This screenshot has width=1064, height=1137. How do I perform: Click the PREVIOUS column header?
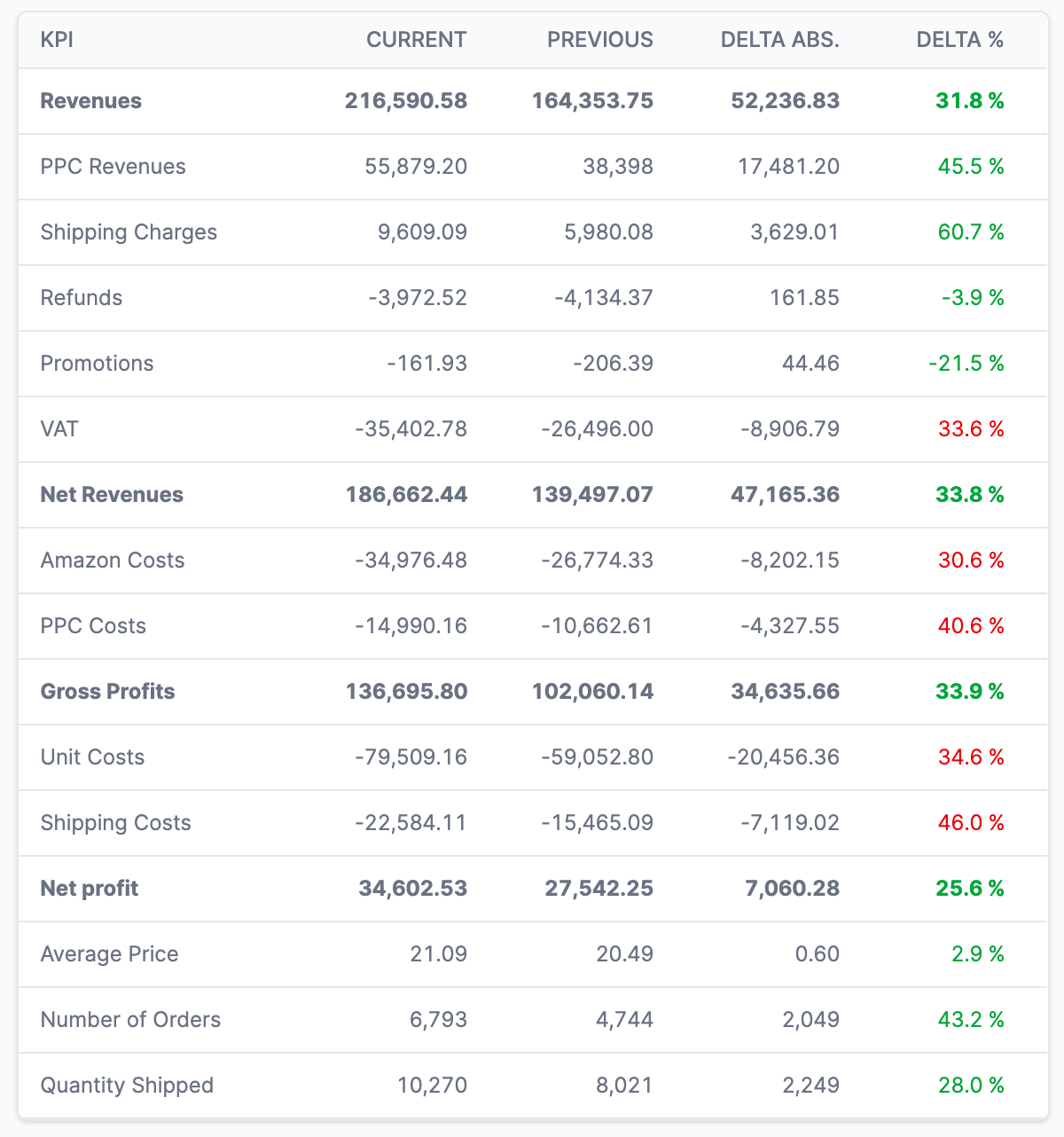[599, 40]
